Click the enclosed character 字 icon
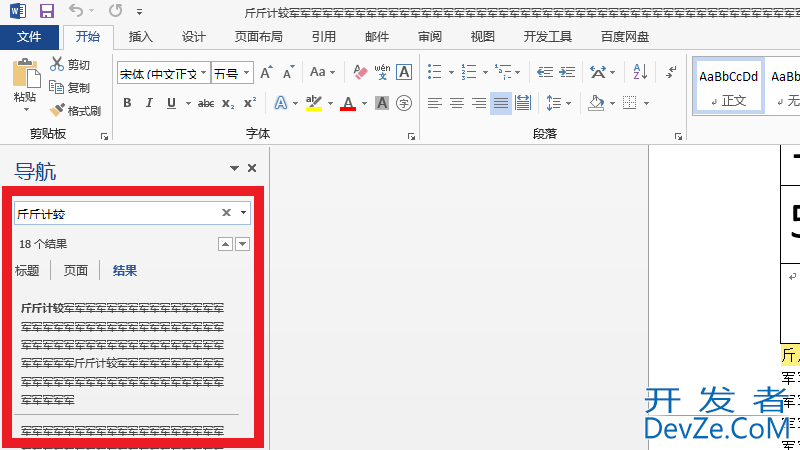Image resolution: width=800 pixels, height=450 pixels. point(404,104)
